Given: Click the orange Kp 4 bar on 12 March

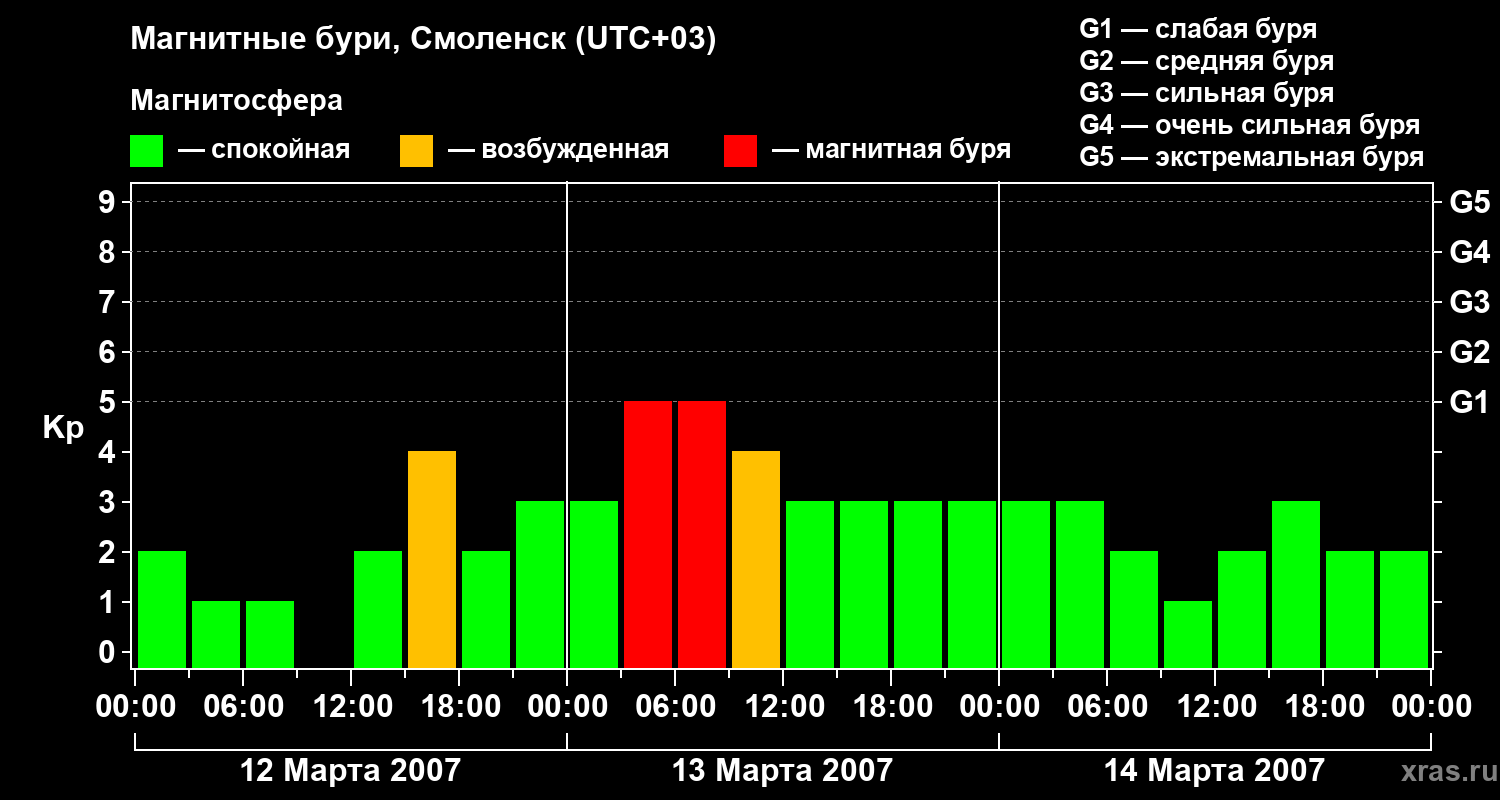Looking at the screenshot, I should tap(432, 559).
